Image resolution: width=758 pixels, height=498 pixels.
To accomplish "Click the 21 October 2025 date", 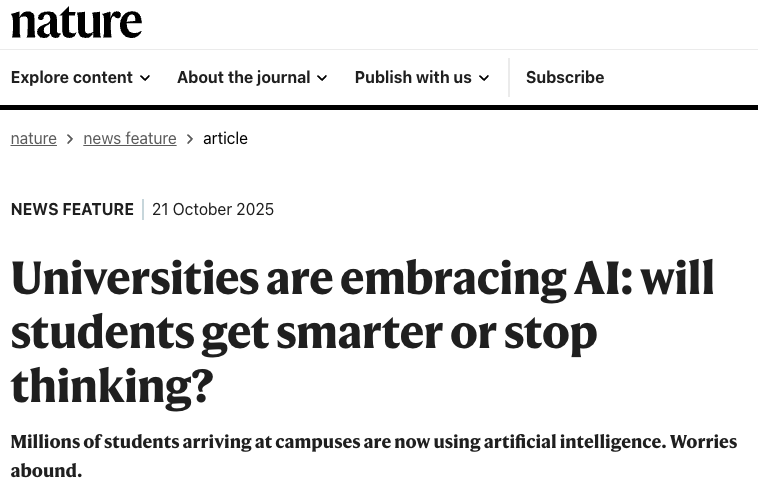I will 213,209.
